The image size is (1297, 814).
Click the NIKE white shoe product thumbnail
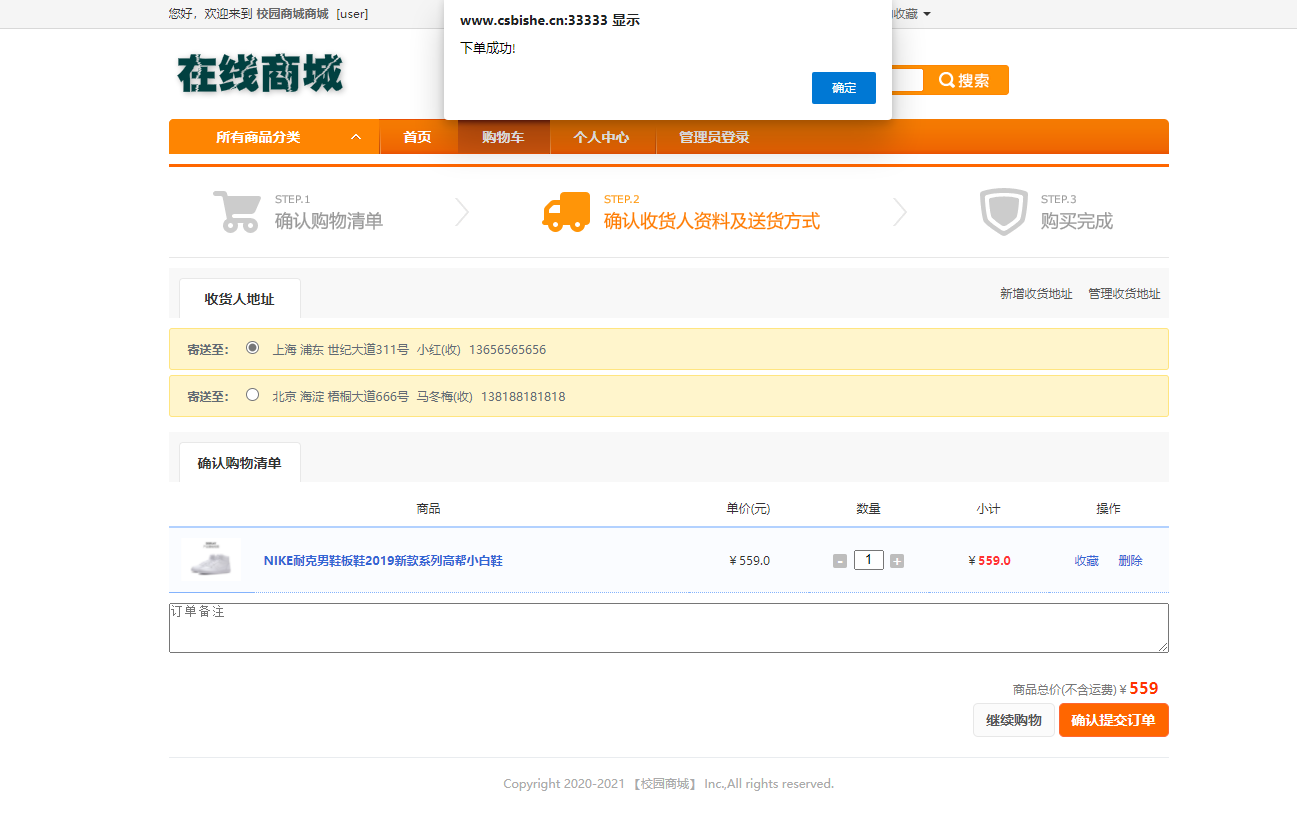[212, 560]
